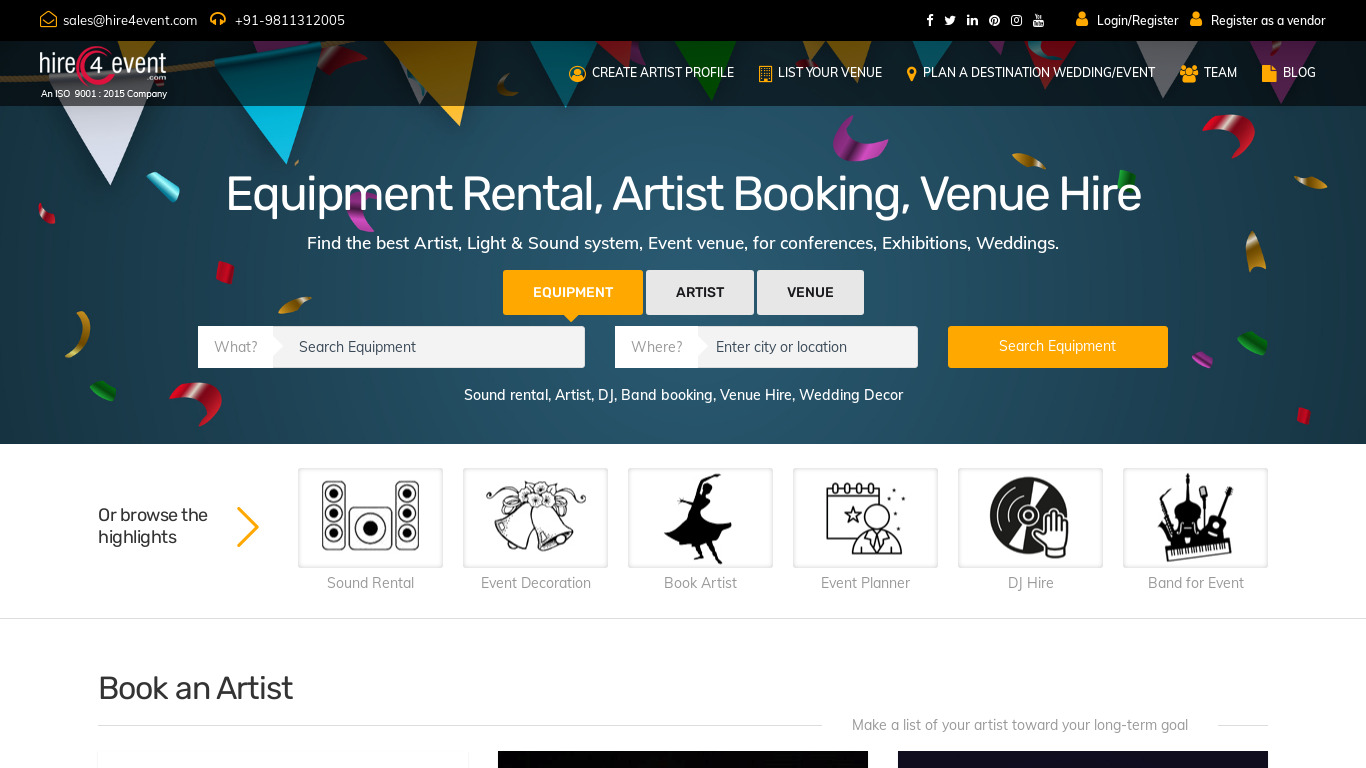This screenshot has width=1366, height=768.
Task: Open the LinkedIn social icon
Action: click(972, 20)
